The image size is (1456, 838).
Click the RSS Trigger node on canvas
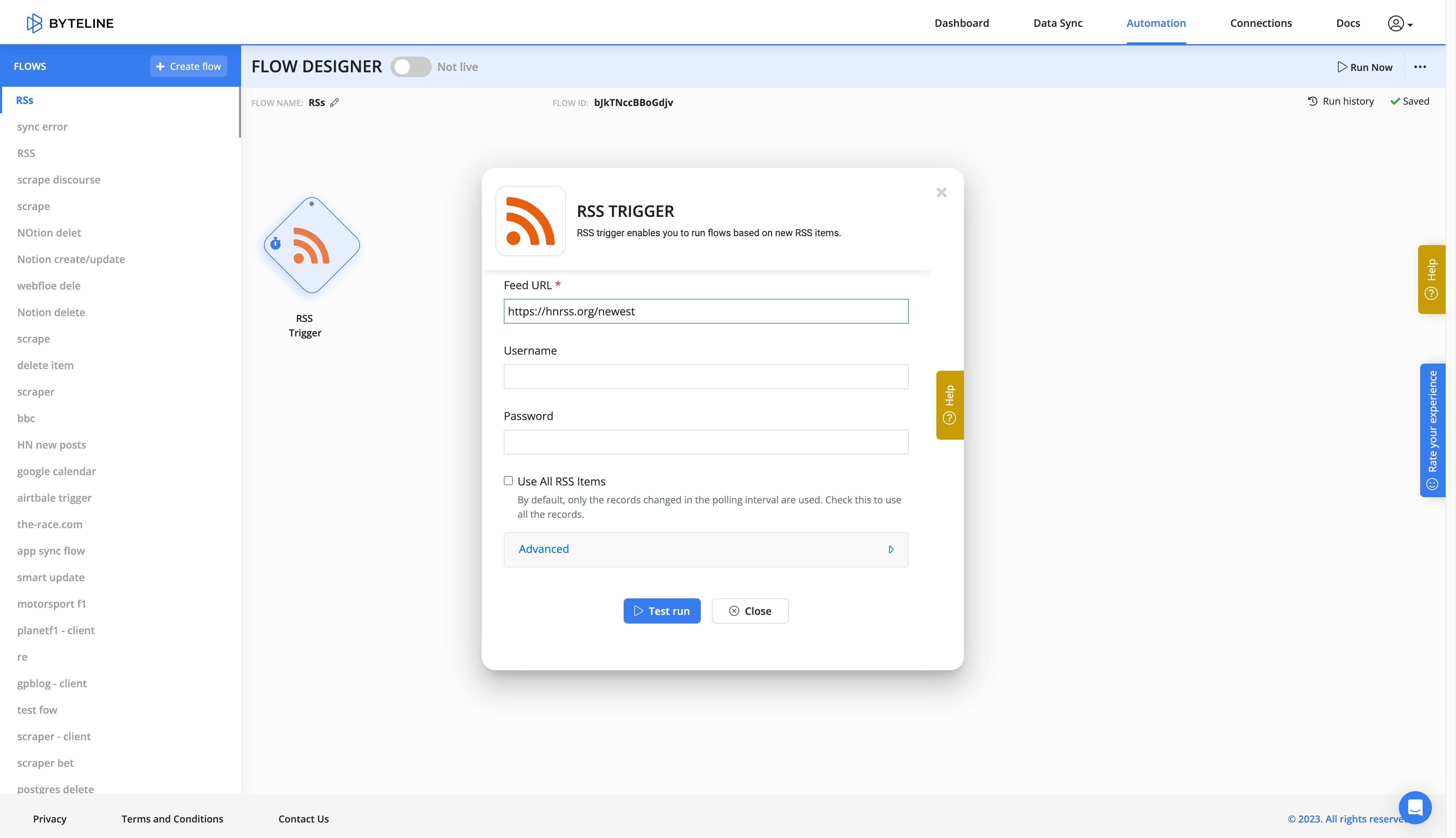point(311,245)
